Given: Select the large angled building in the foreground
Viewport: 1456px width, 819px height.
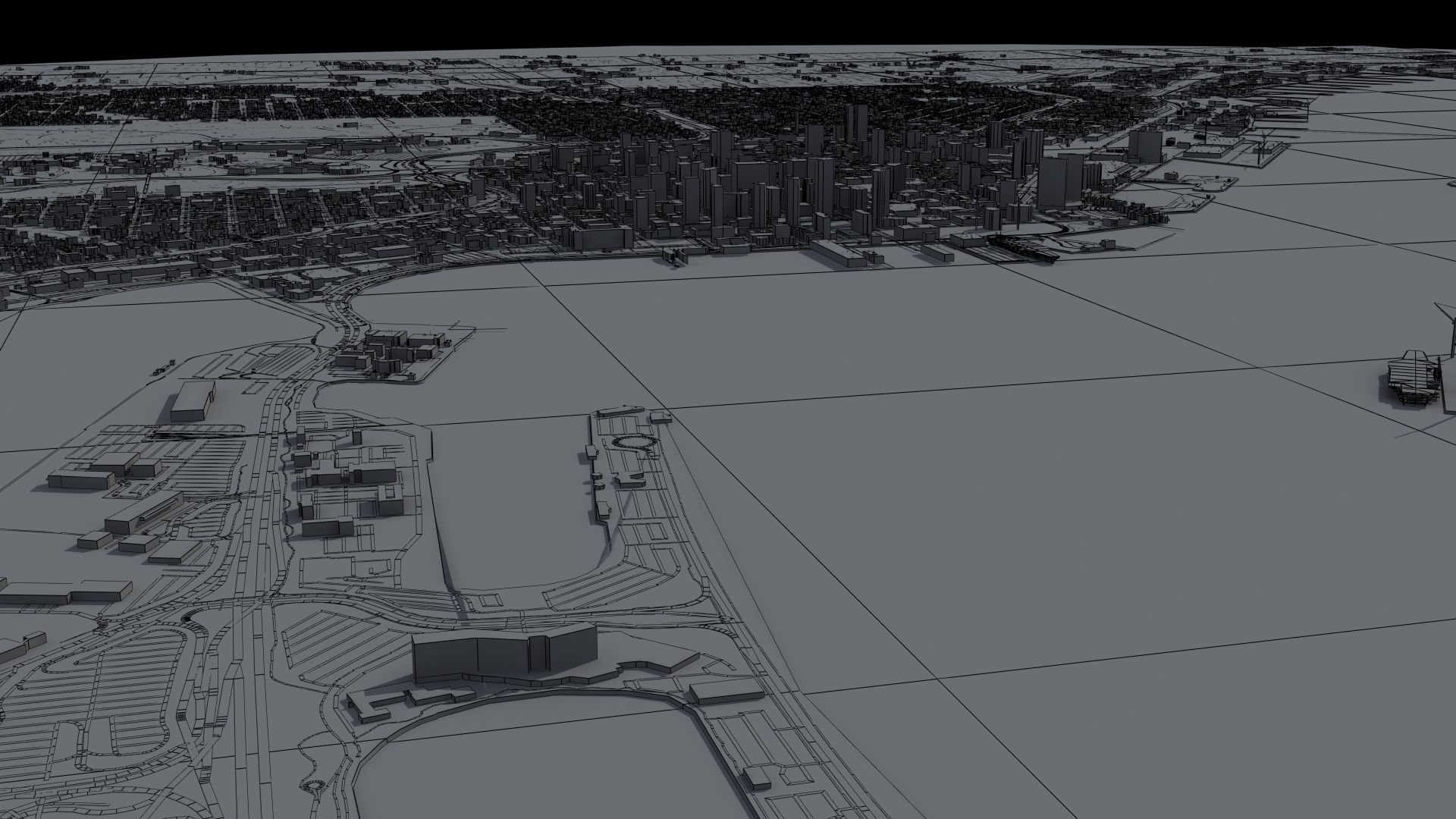Looking at the screenshot, I should click(504, 654).
